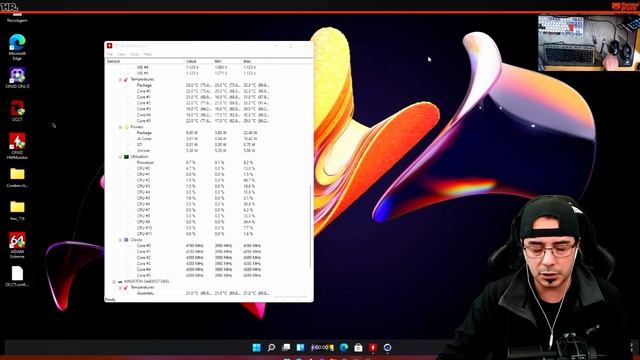Select the OCCT desktop shortcut
640x360 pixels.
(x=17, y=111)
